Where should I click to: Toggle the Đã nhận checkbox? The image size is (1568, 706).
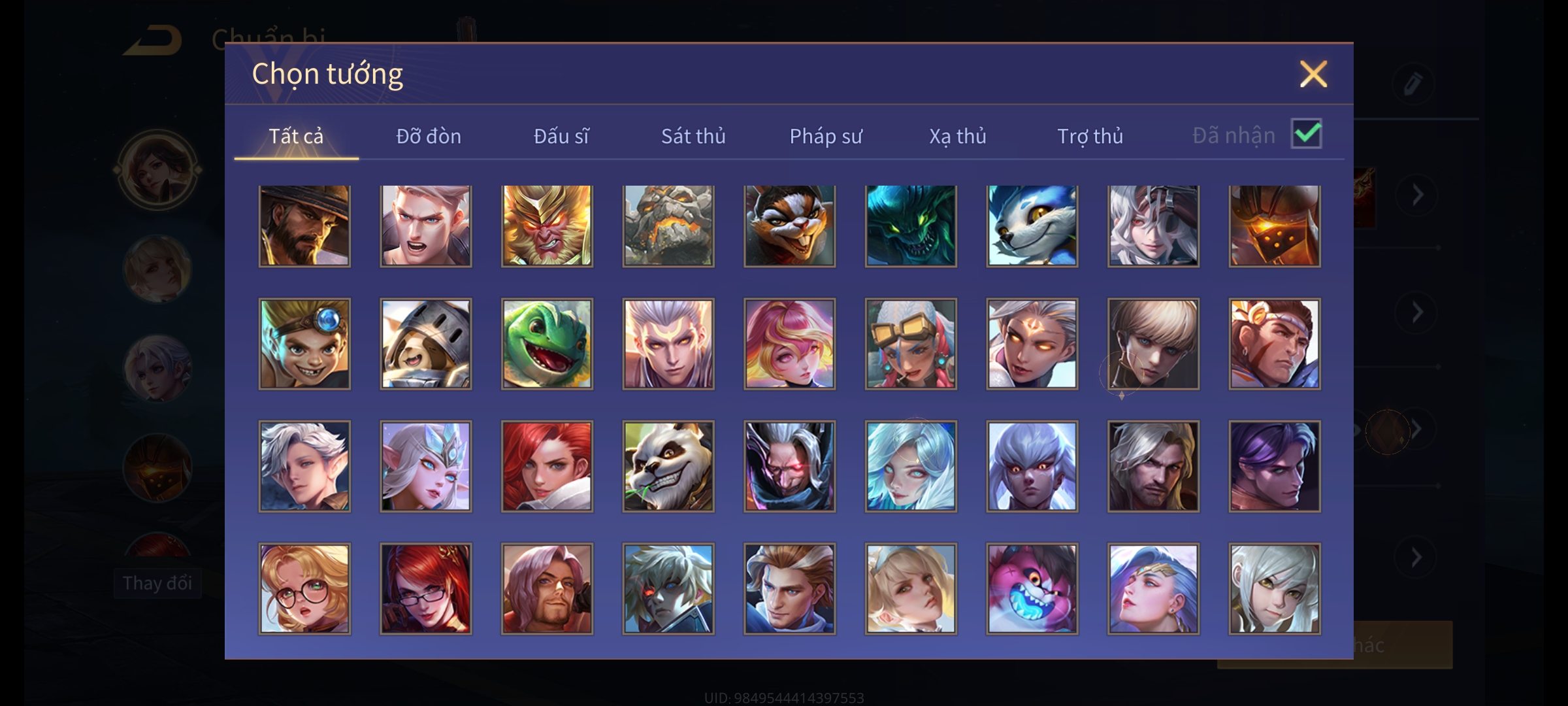click(x=1306, y=135)
